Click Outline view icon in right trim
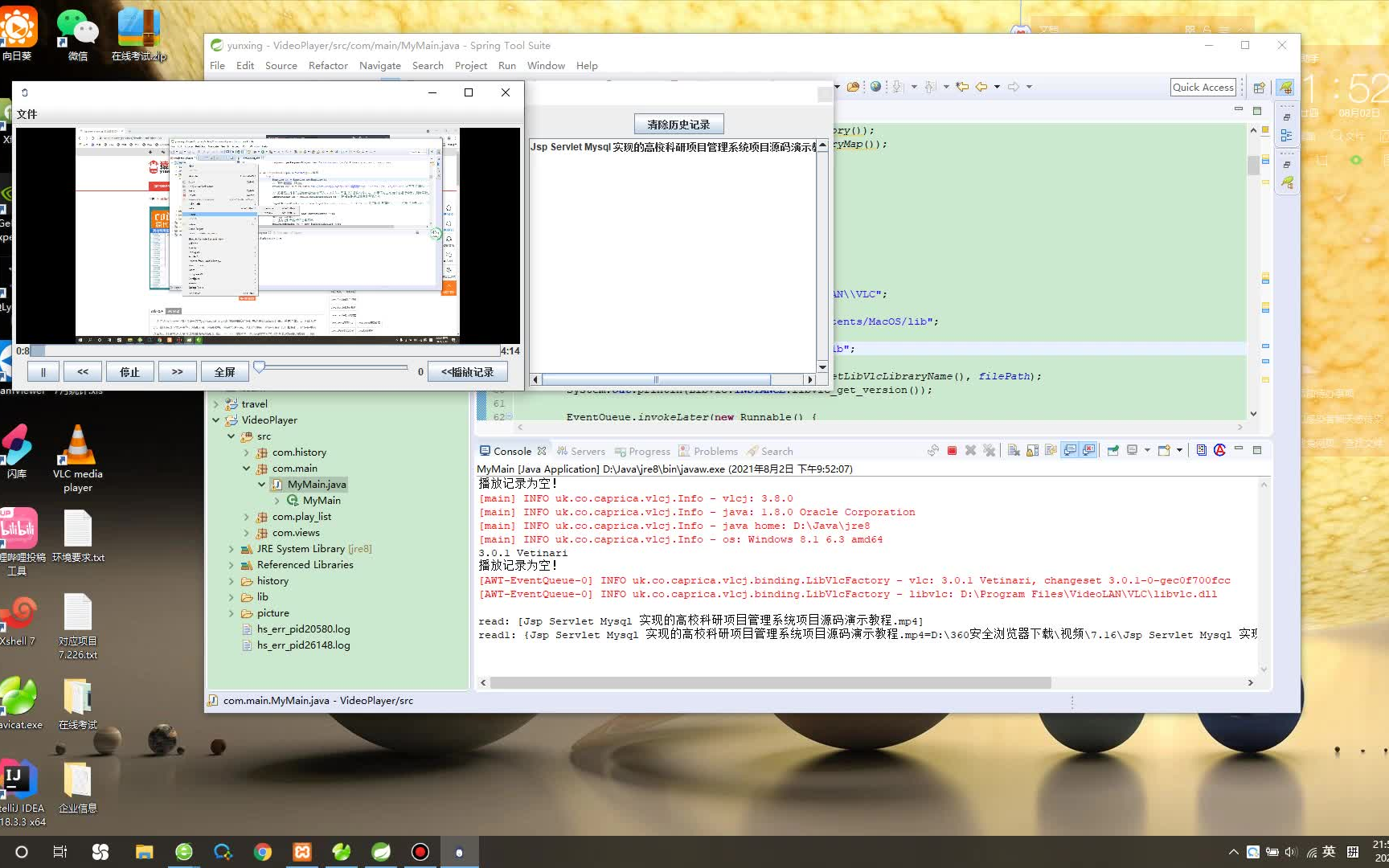This screenshot has width=1389, height=868. coord(1287,136)
